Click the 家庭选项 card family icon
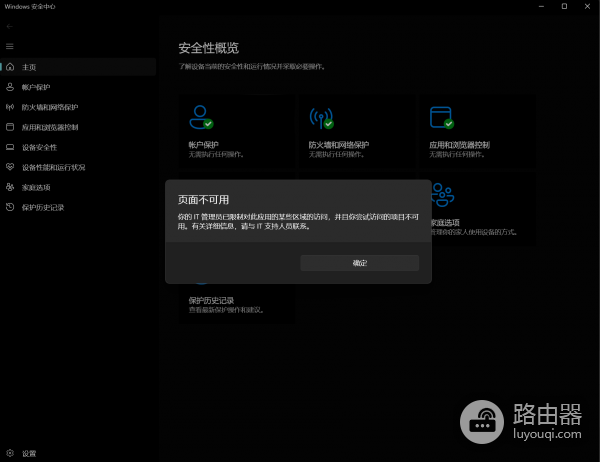This screenshot has width=600, height=462. tap(443, 195)
